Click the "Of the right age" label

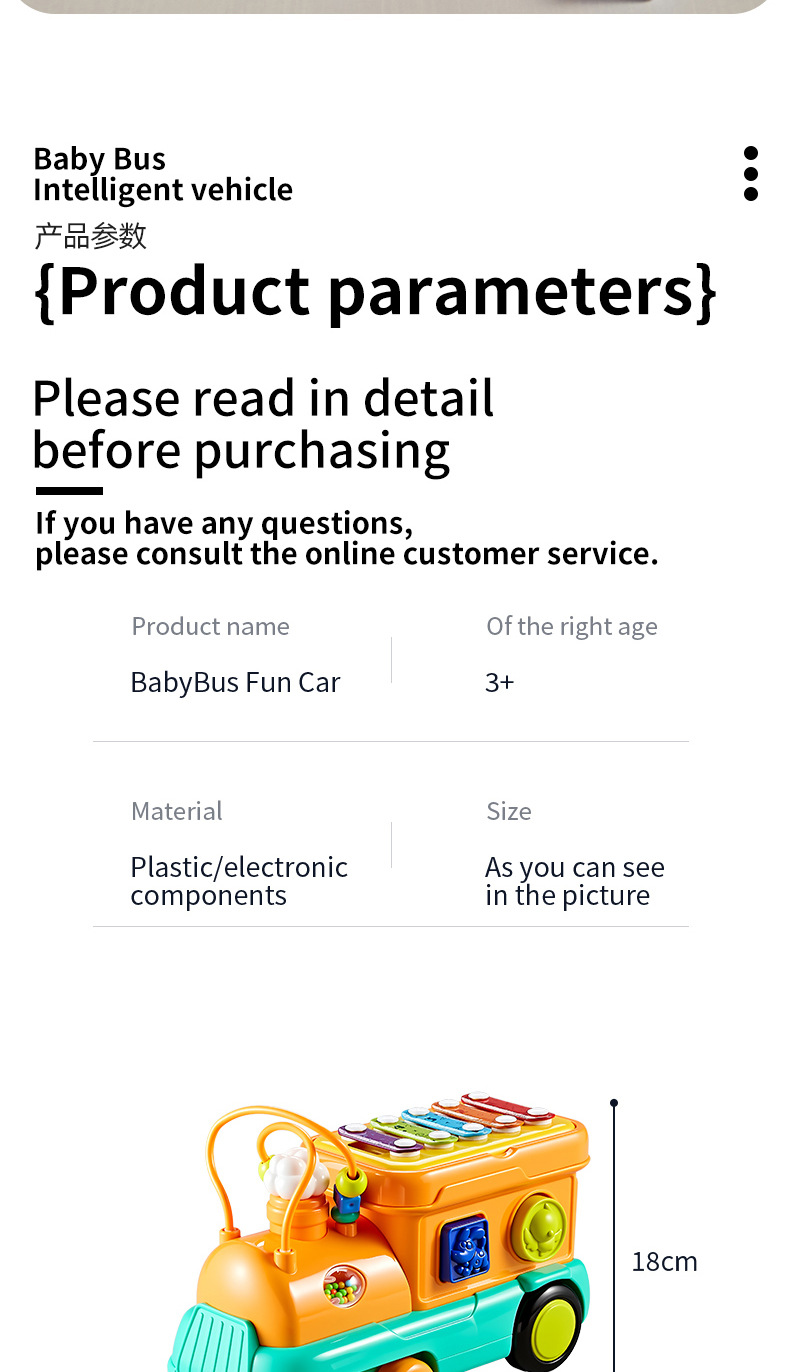click(x=572, y=626)
